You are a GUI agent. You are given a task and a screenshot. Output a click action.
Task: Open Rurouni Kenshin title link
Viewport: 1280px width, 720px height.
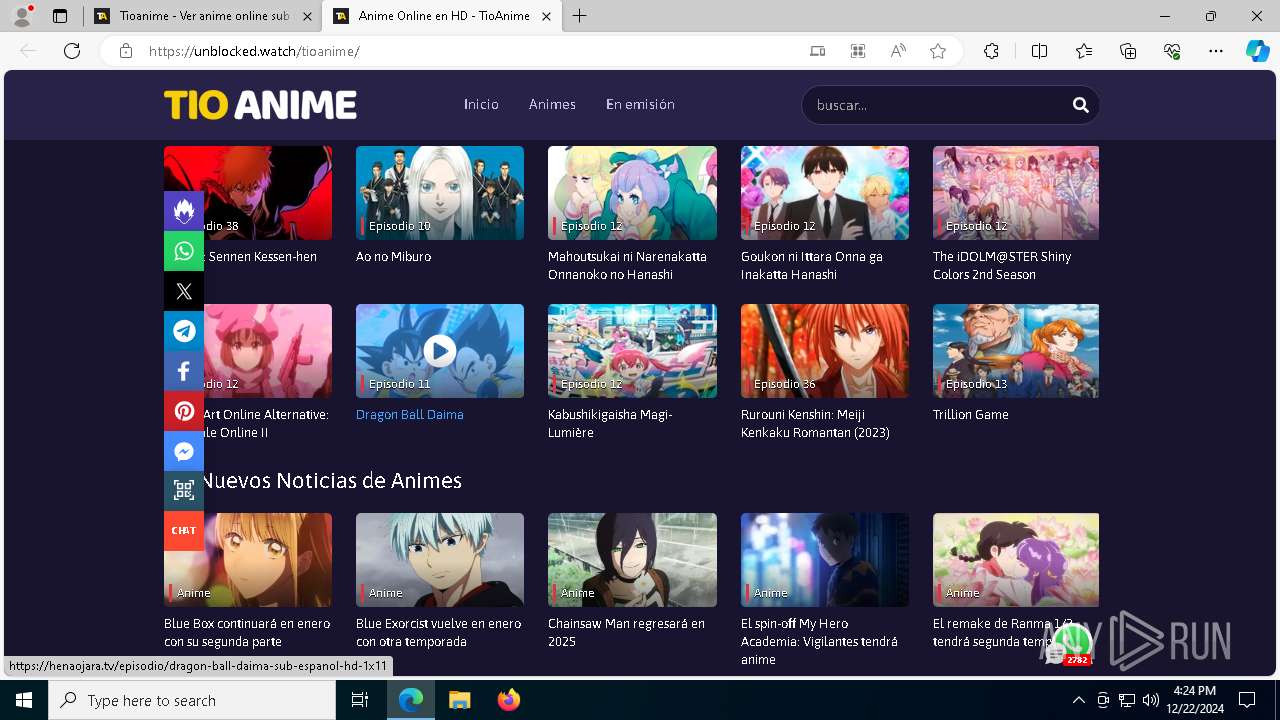(x=815, y=424)
